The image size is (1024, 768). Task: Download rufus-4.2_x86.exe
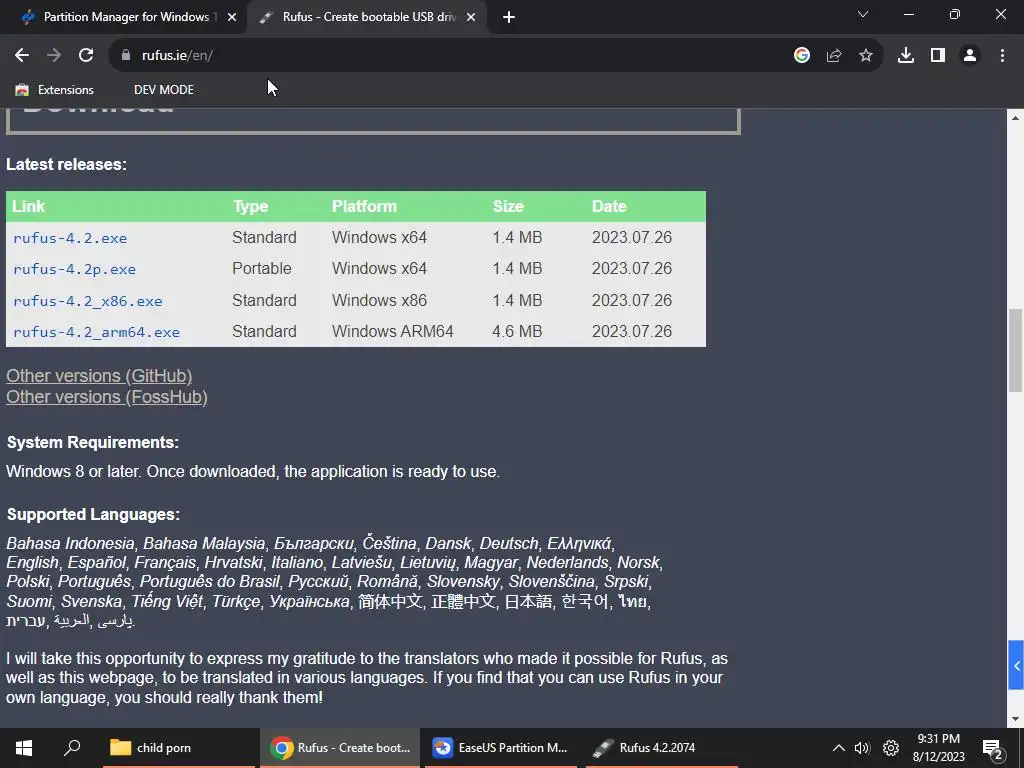point(88,301)
